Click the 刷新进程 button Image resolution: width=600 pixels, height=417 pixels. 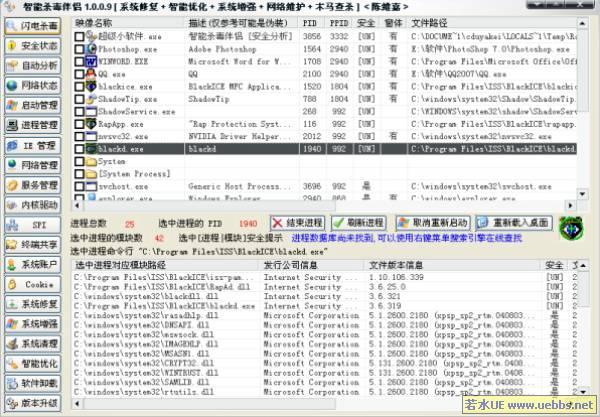coord(359,223)
